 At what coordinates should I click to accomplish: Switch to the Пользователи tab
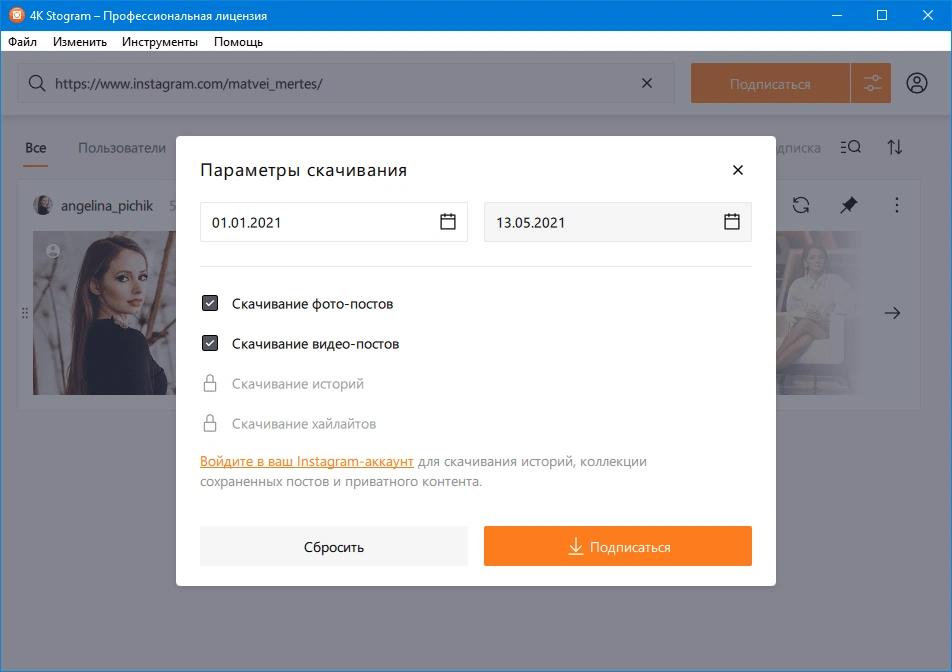tap(122, 148)
